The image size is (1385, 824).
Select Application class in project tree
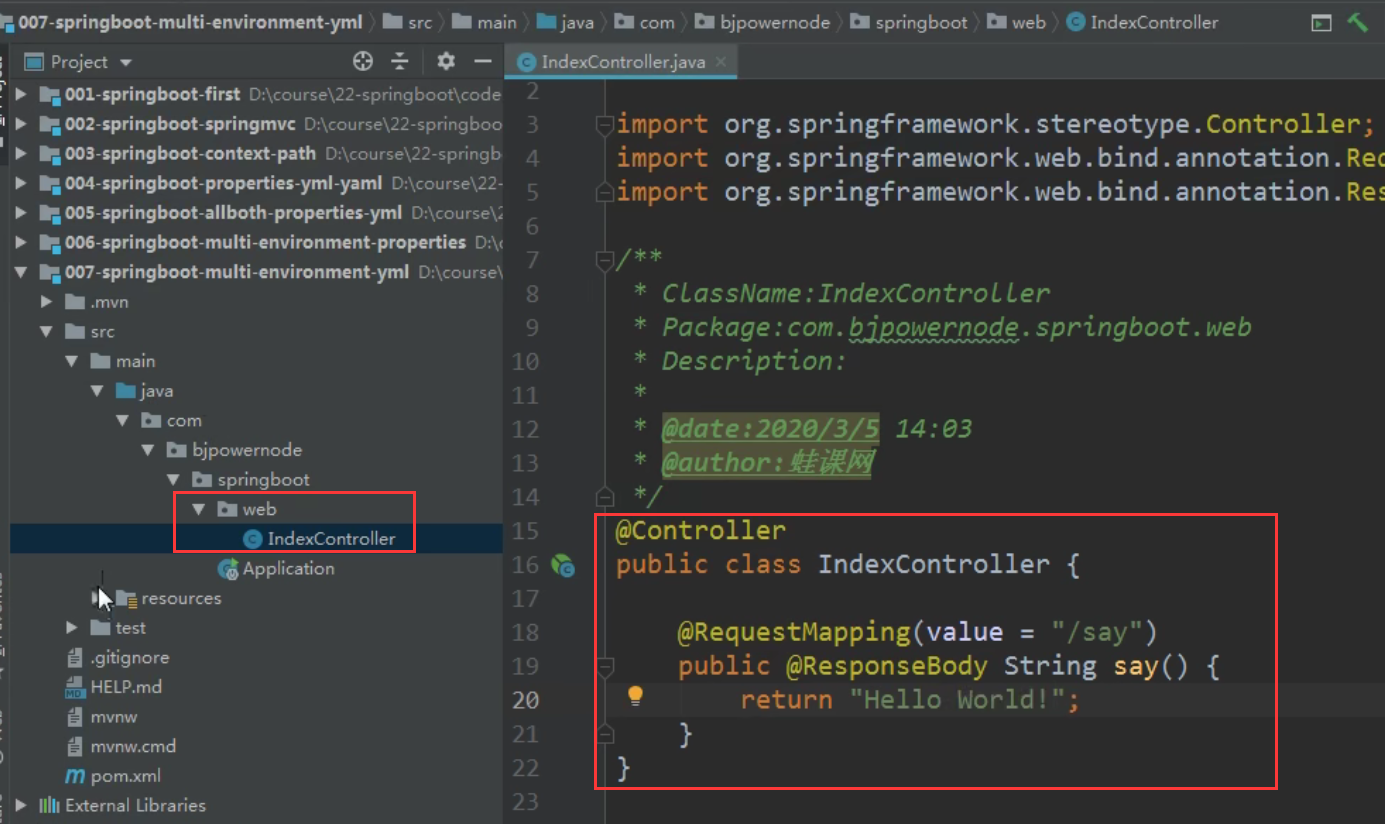tap(277, 568)
